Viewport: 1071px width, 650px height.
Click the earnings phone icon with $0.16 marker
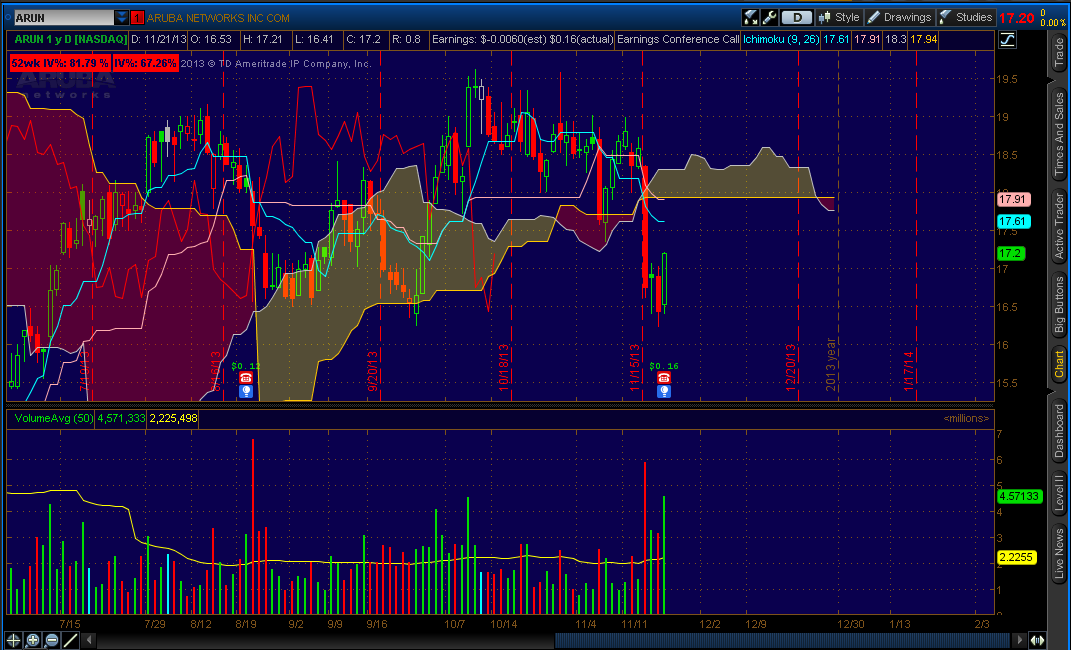[663, 378]
